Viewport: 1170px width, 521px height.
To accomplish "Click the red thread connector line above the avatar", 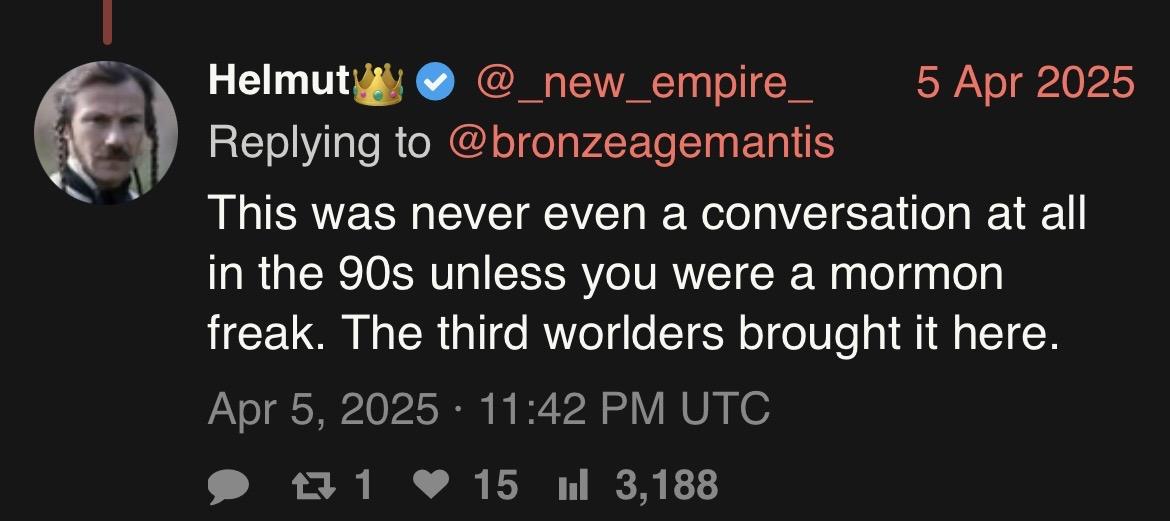I will tap(106, 22).
